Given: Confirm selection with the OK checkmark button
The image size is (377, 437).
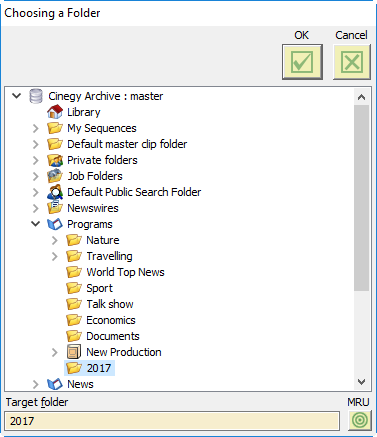Looking at the screenshot, I should [302, 62].
